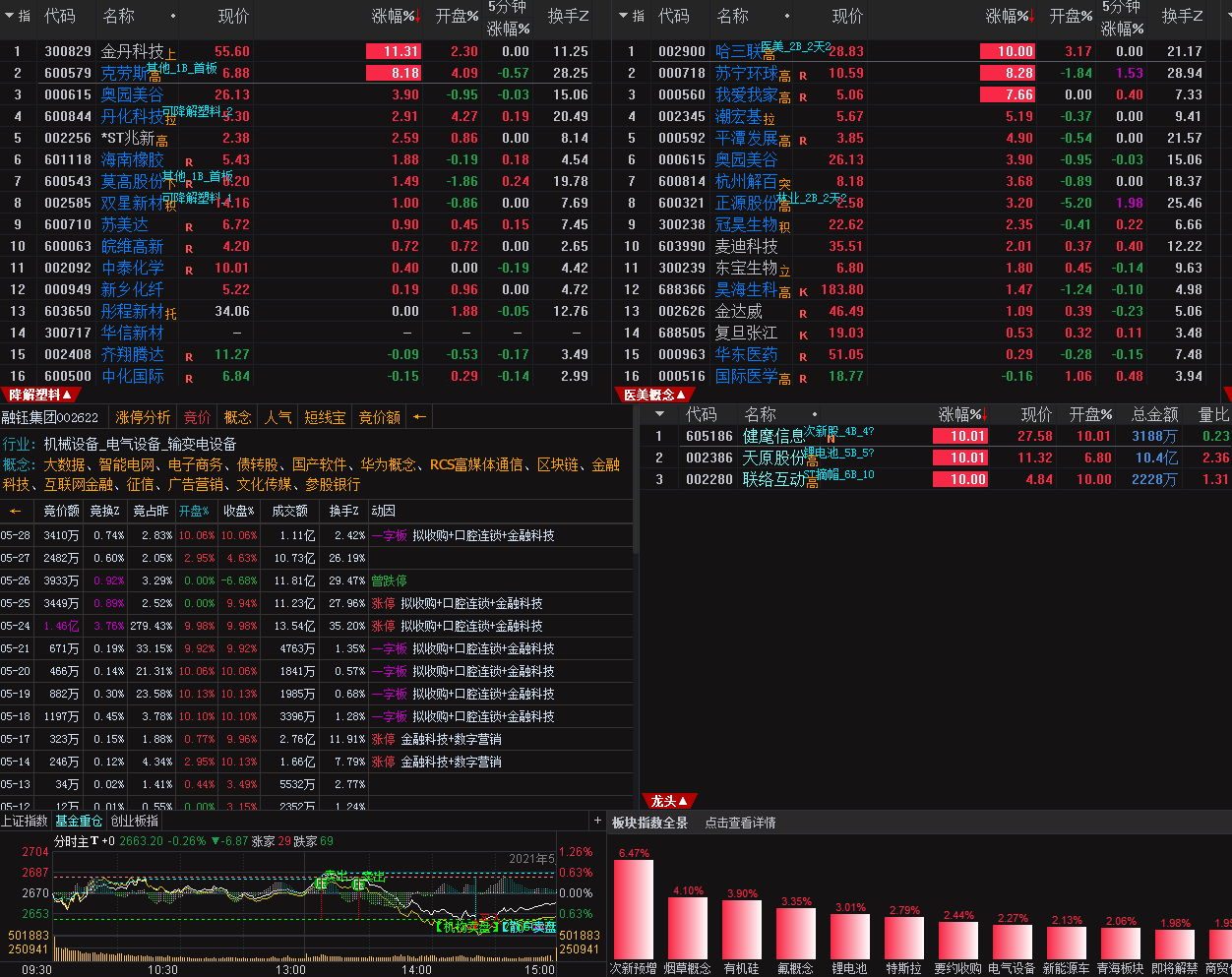Click the 指 marker in the 医美概念 list header
This screenshot has height=977, width=1232.
638,17
